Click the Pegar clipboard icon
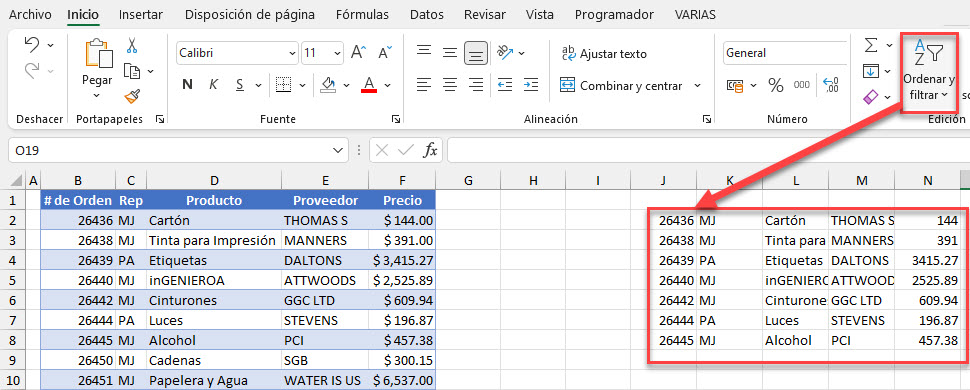The height and width of the screenshot is (390, 970). click(98, 53)
